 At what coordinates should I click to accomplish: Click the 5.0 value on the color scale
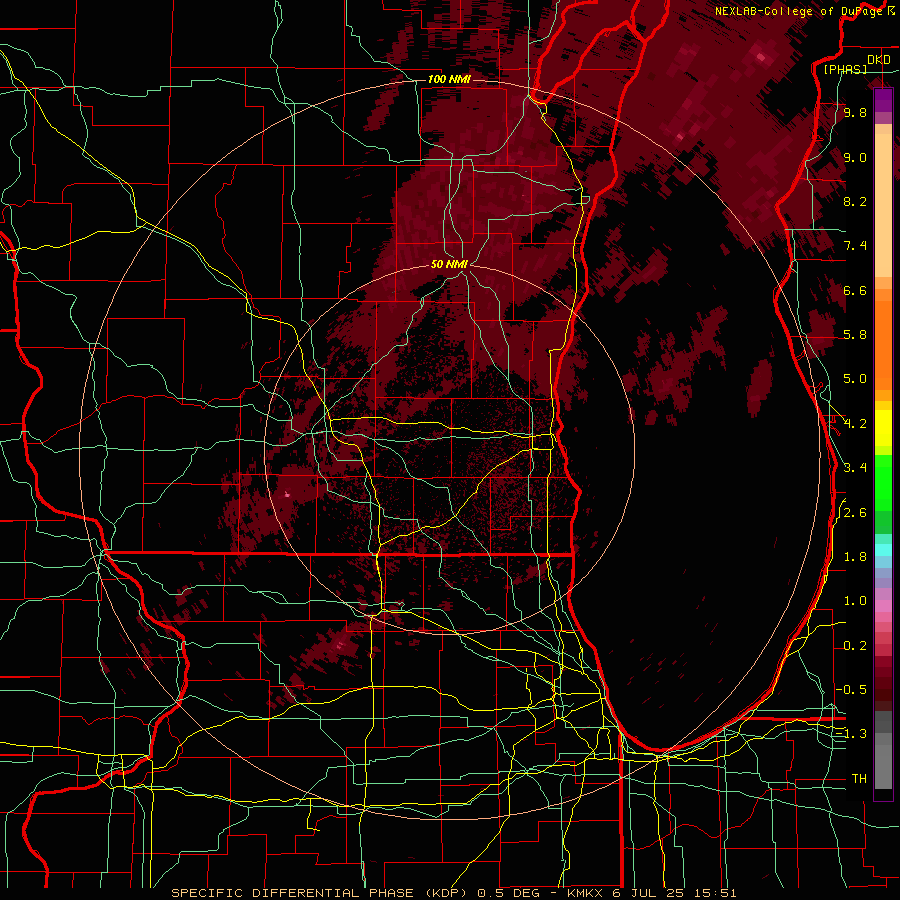(x=855, y=379)
